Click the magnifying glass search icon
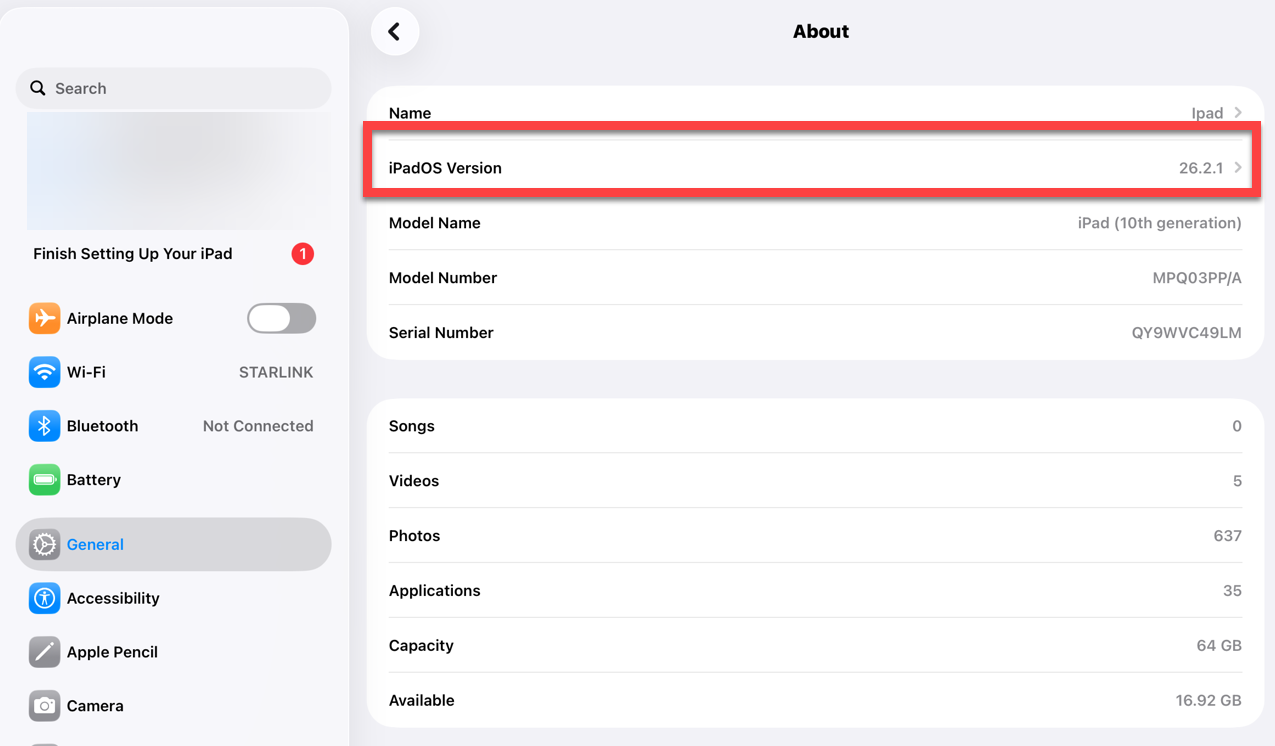Viewport: 1275px width, 746px height. (x=38, y=88)
